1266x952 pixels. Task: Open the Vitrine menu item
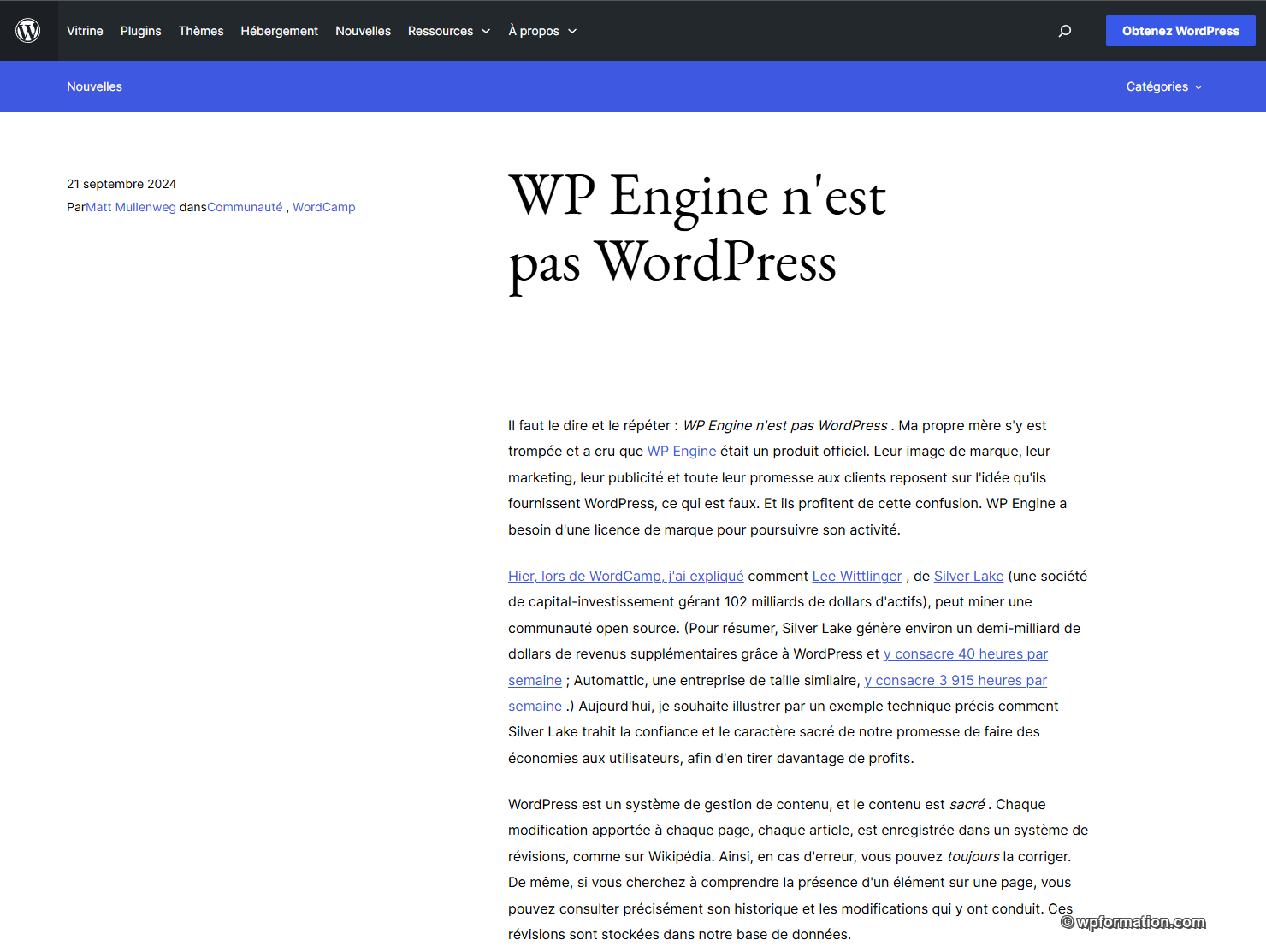(x=85, y=31)
